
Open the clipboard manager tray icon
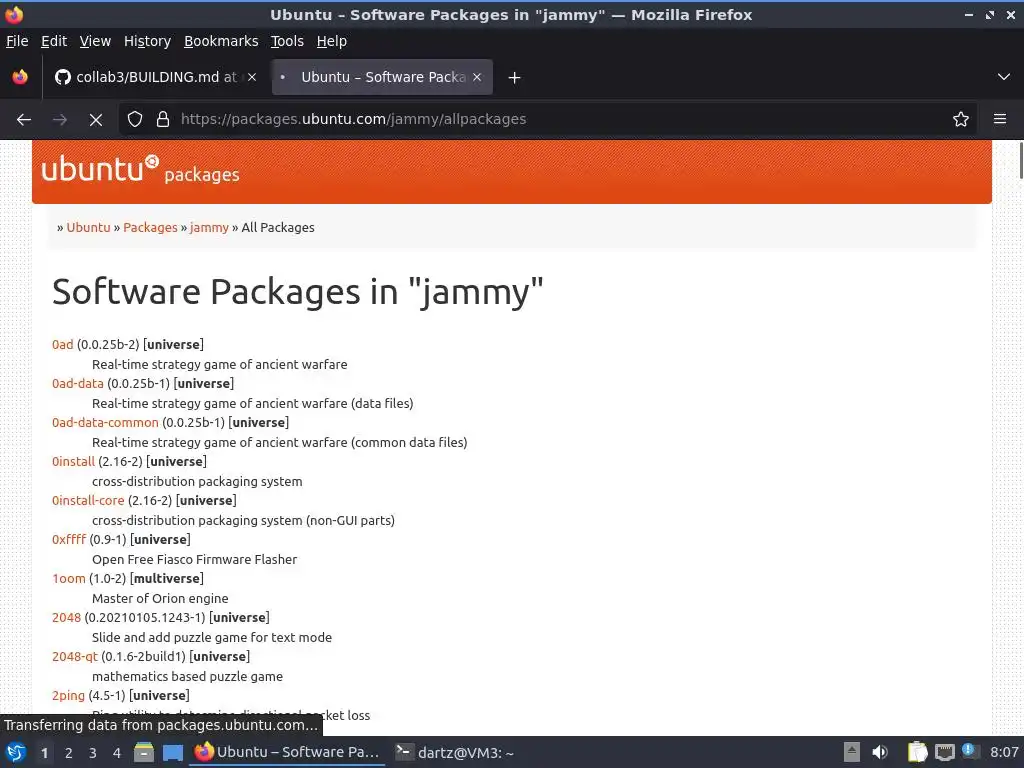click(x=917, y=752)
